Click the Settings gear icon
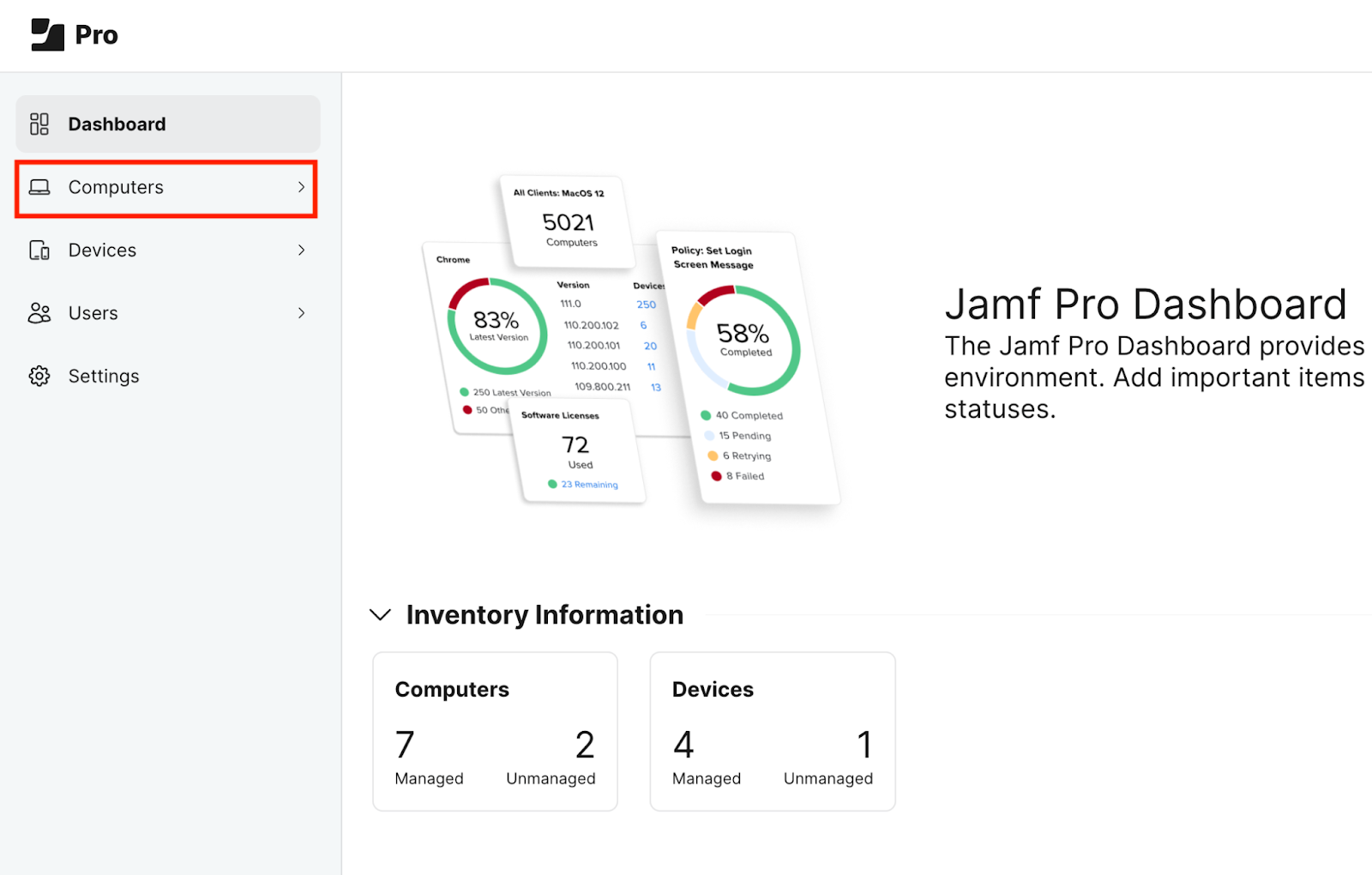 point(39,376)
